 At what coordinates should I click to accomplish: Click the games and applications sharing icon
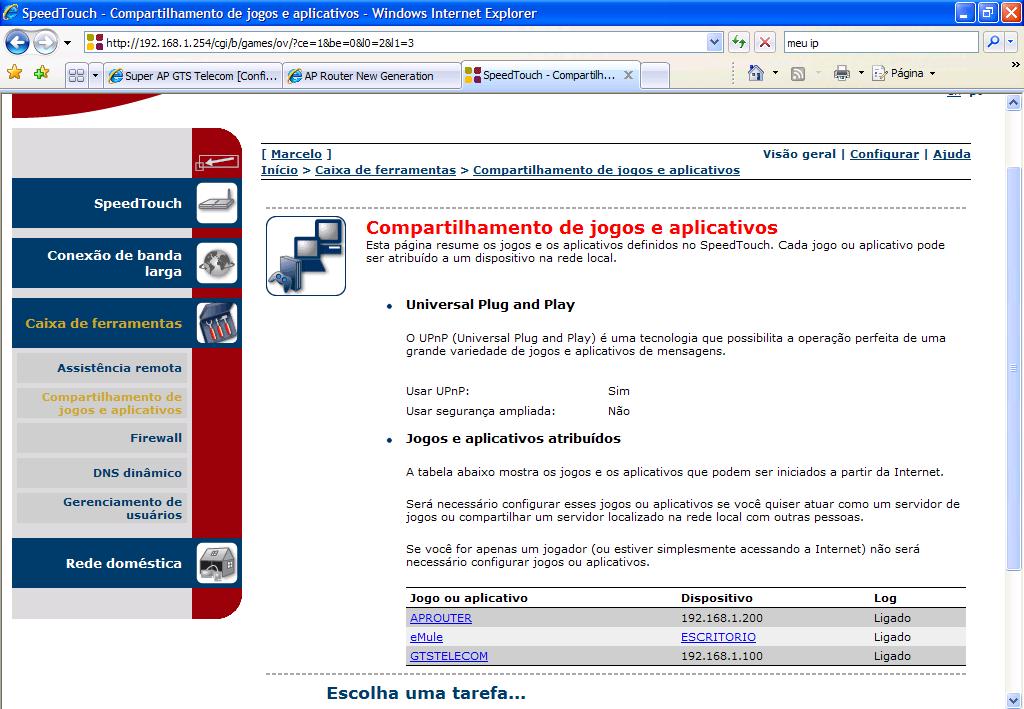306,256
